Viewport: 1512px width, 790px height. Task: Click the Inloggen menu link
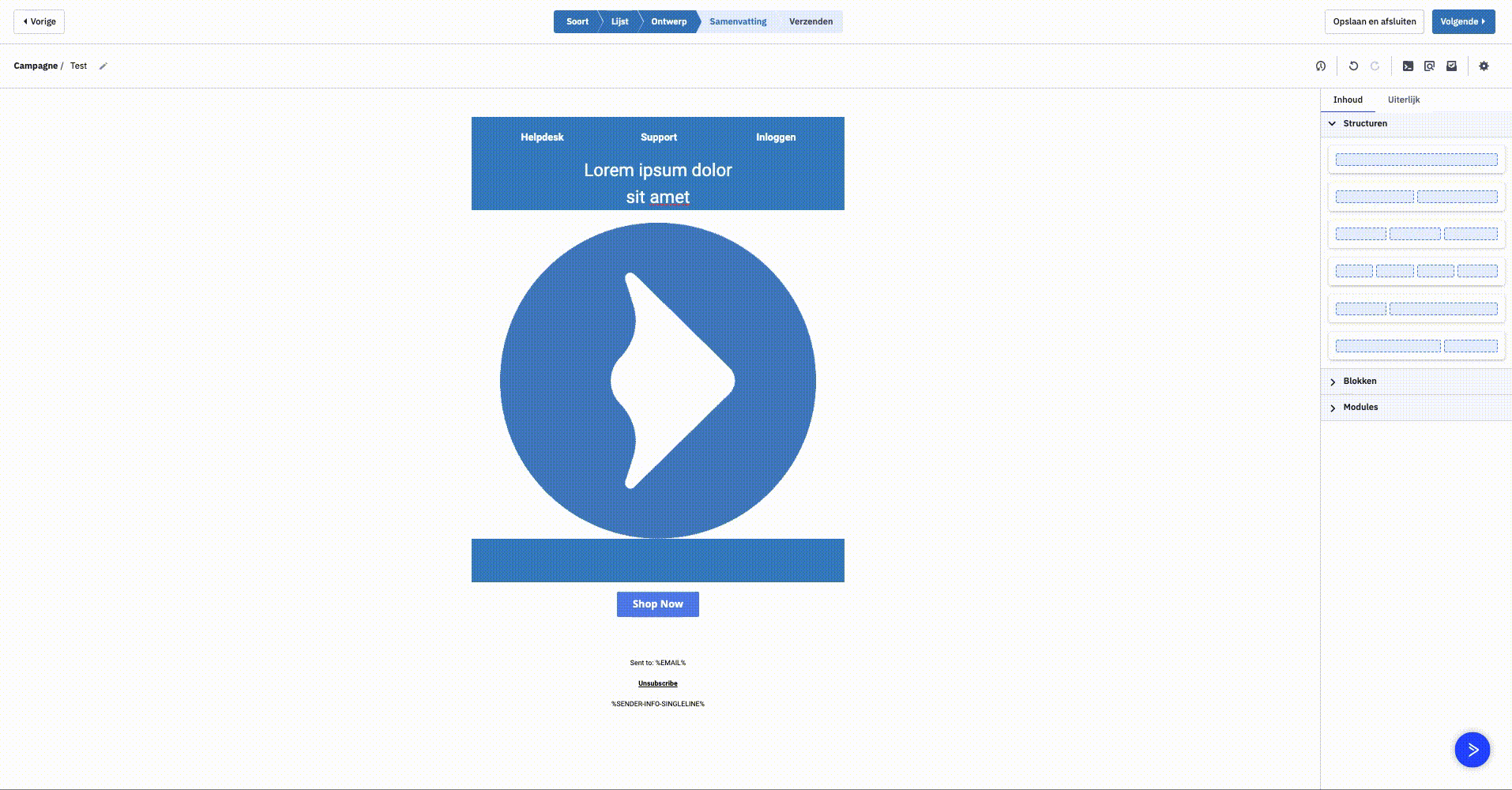[776, 137]
